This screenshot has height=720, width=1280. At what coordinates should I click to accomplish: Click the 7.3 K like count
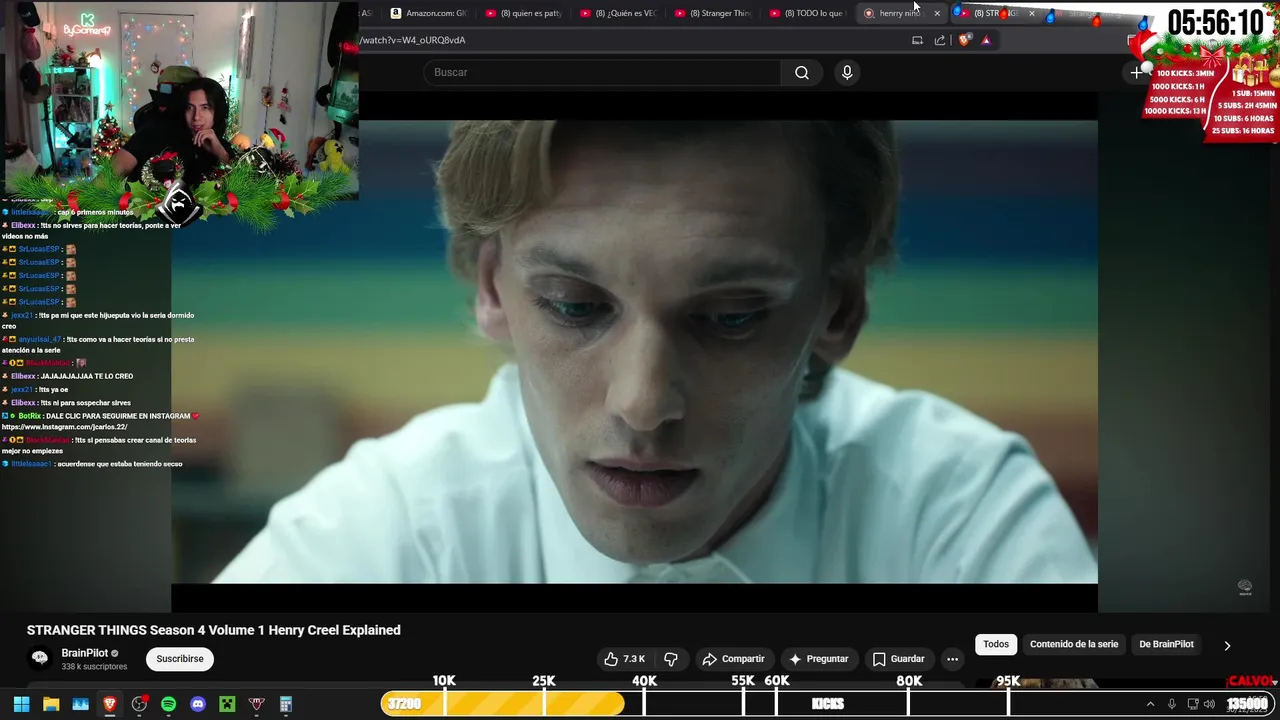click(634, 659)
